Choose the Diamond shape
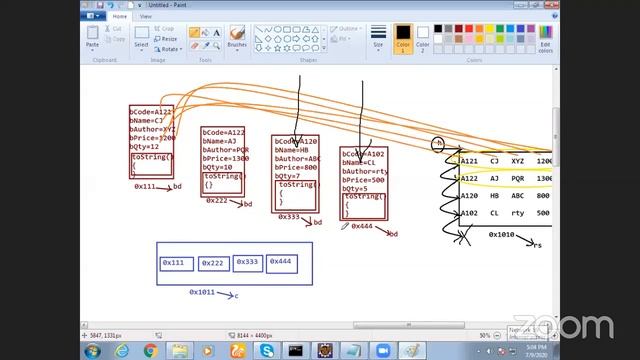 pyautogui.click(x=268, y=39)
